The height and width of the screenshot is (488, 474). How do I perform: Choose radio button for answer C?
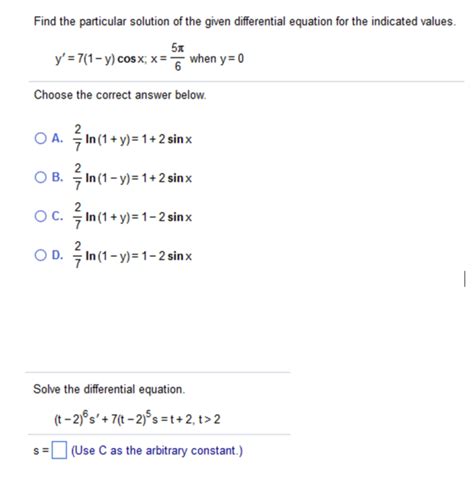coord(40,216)
